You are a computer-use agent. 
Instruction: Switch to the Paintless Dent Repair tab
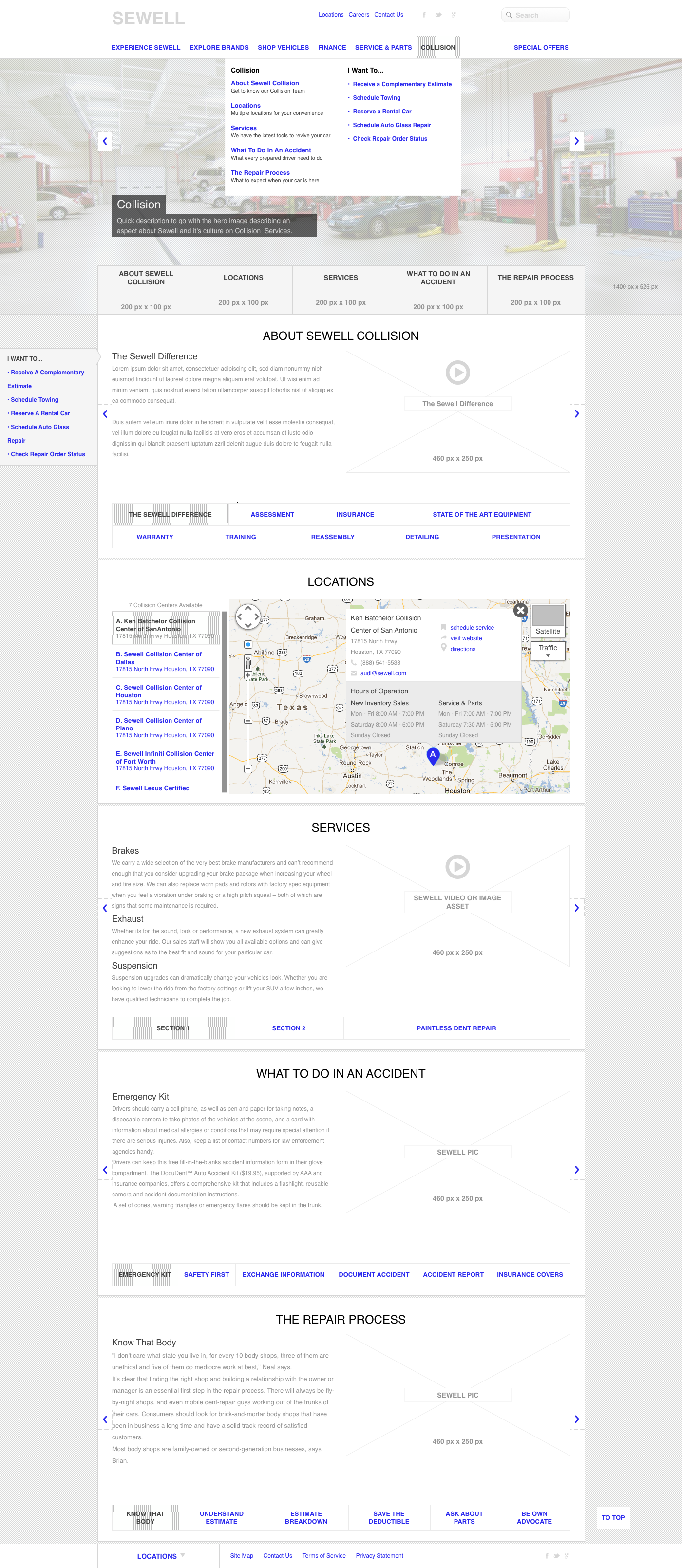pos(457,1028)
